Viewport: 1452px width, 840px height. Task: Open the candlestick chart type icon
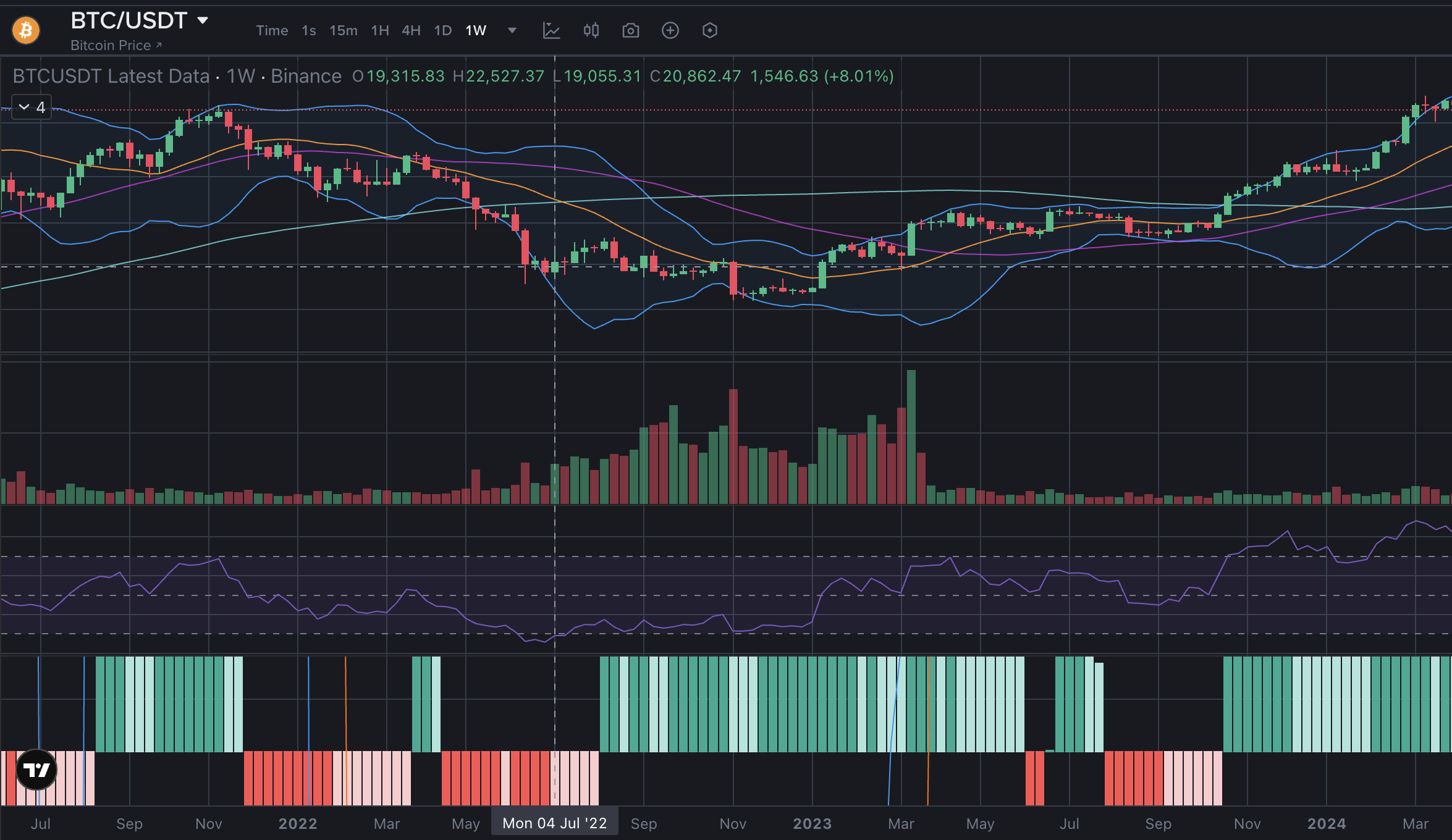tap(591, 30)
